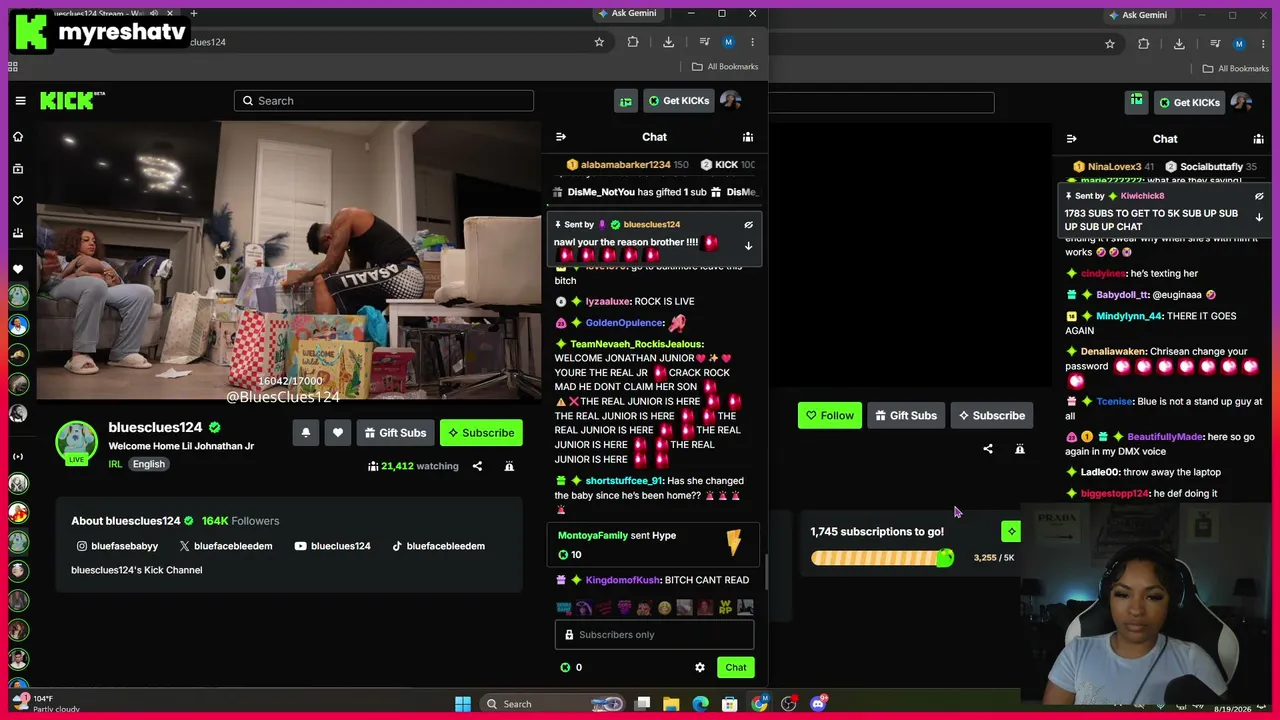The width and height of the screenshot is (1280, 720).
Task: Collapse the chat panel in the front window
Action: pyautogui.click(x=561, y=137)
